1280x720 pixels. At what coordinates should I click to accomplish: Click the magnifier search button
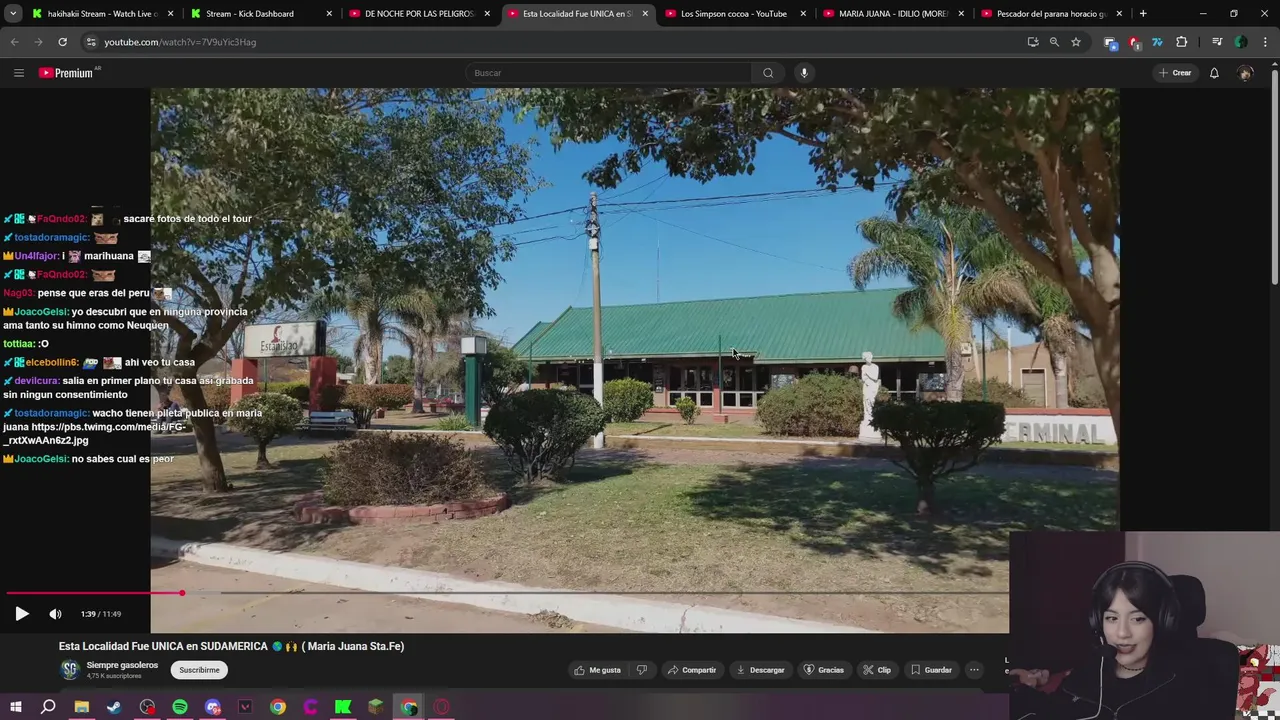coord(768,73)
